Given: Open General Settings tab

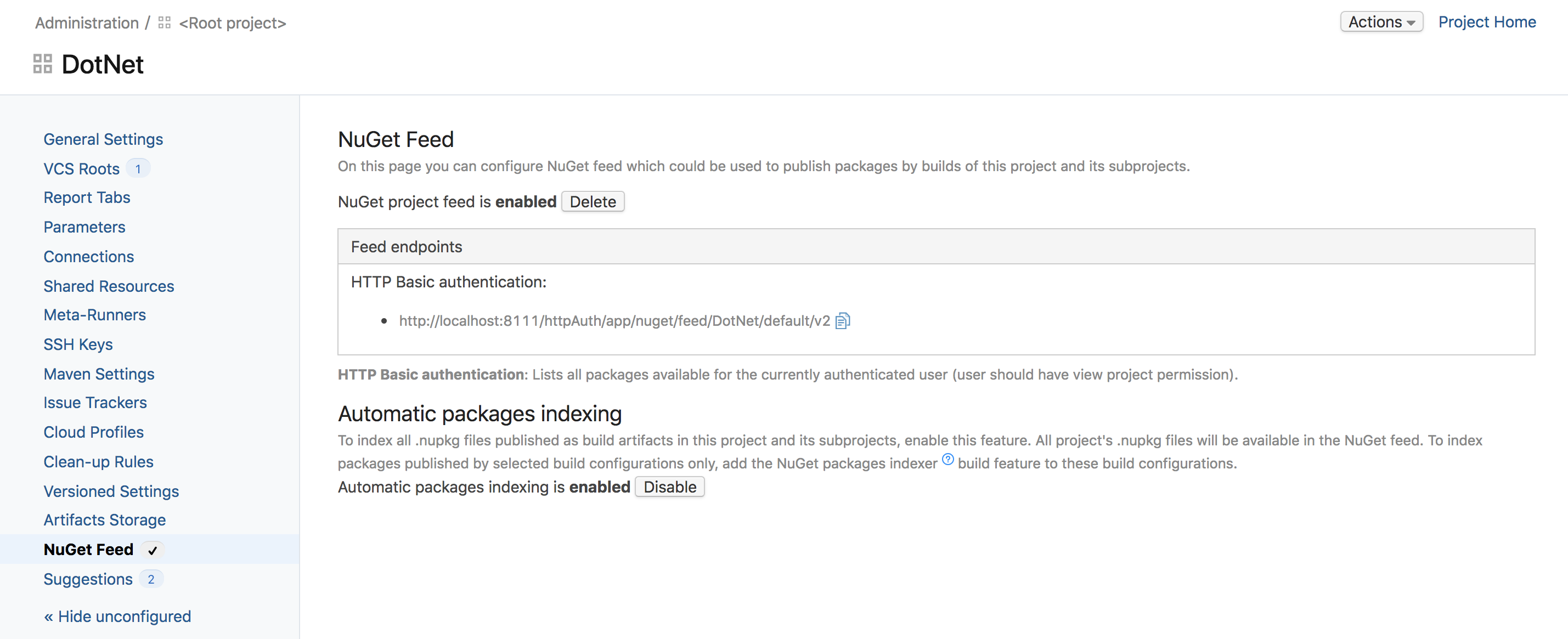Looking at the screenshot, I should (103, 139).
